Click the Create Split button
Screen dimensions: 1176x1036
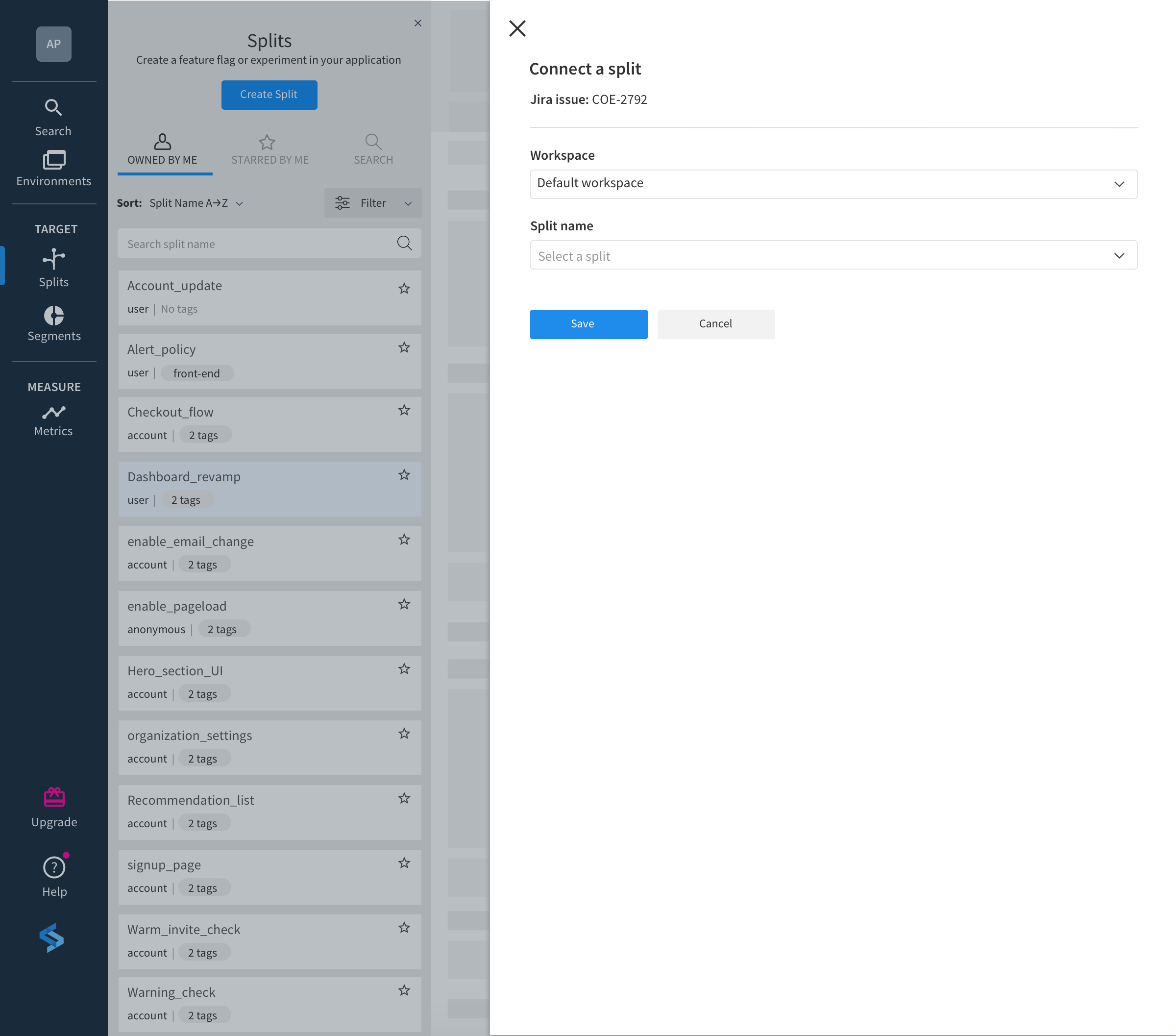click(269, 95)
